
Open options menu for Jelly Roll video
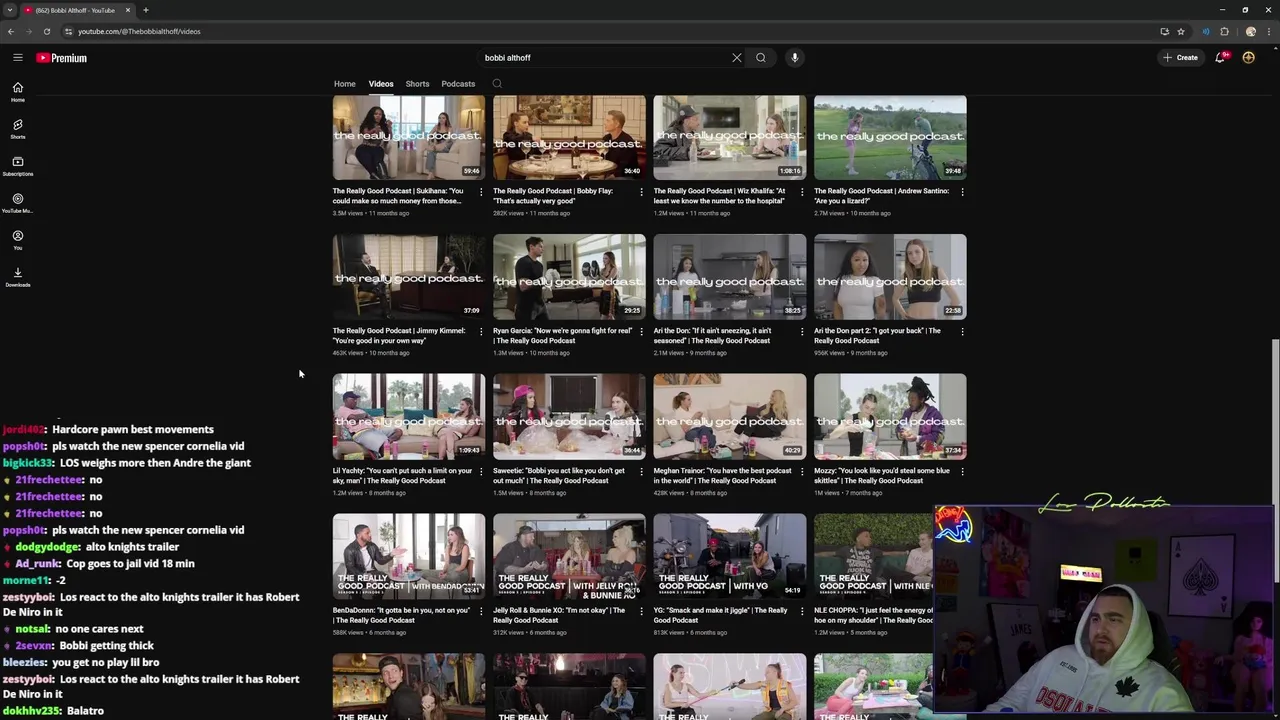[642, 611]
